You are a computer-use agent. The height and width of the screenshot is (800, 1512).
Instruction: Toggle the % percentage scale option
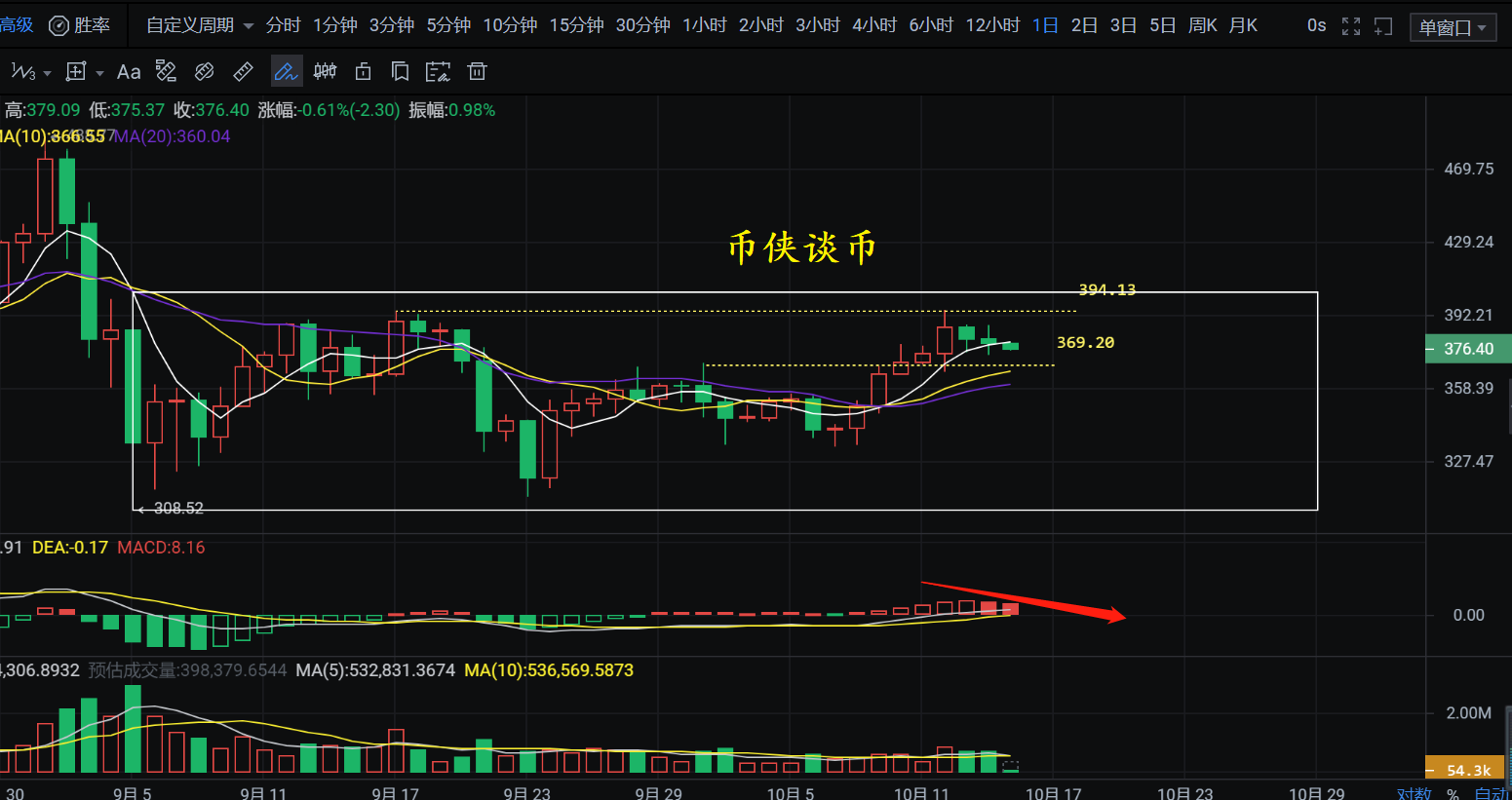coord(1453,793)
